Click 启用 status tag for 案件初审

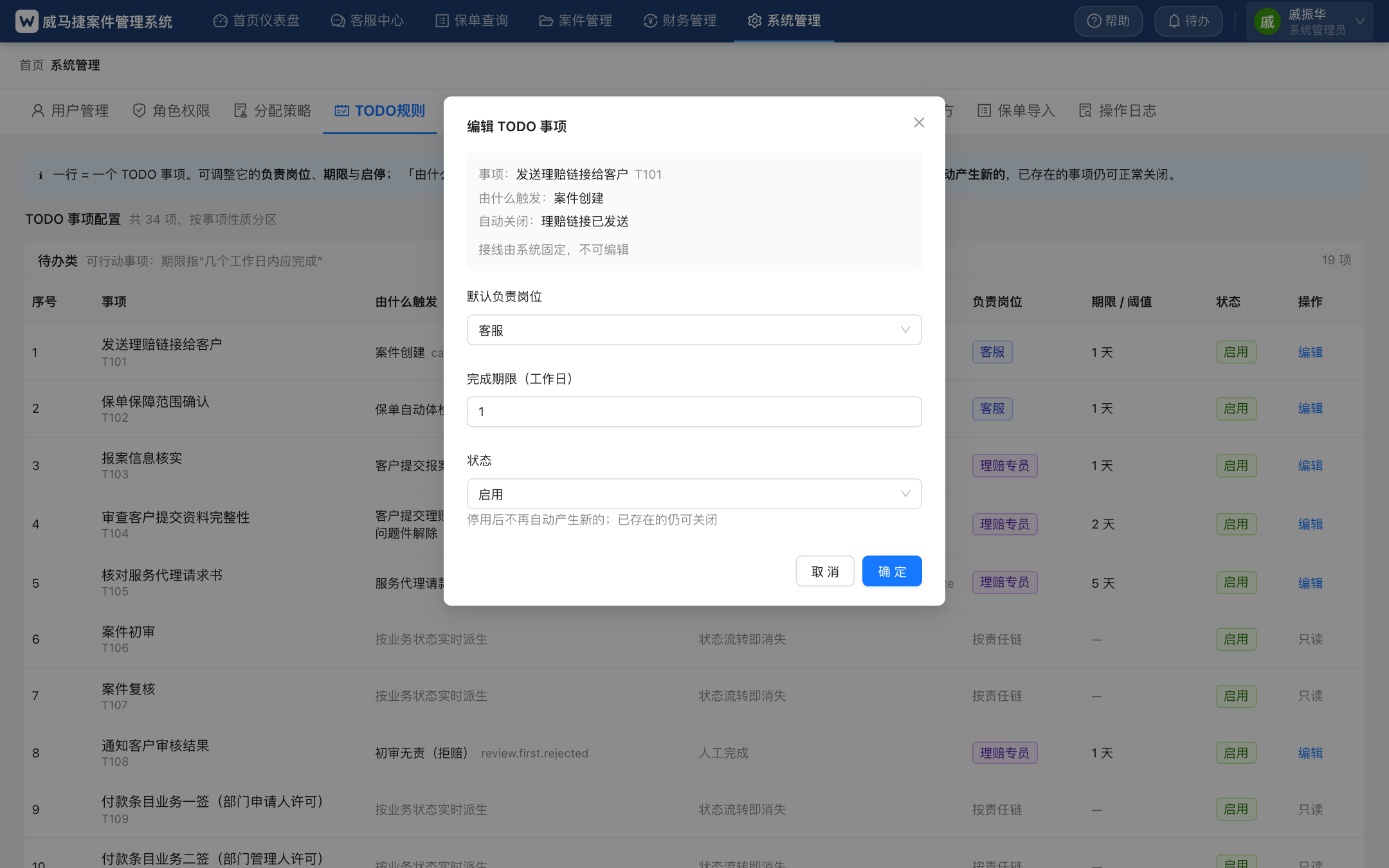click(1236, 639)
